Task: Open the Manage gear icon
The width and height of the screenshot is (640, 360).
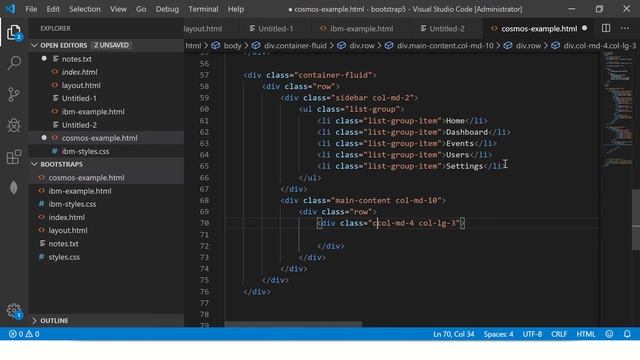Action: (x=14, y=311)
